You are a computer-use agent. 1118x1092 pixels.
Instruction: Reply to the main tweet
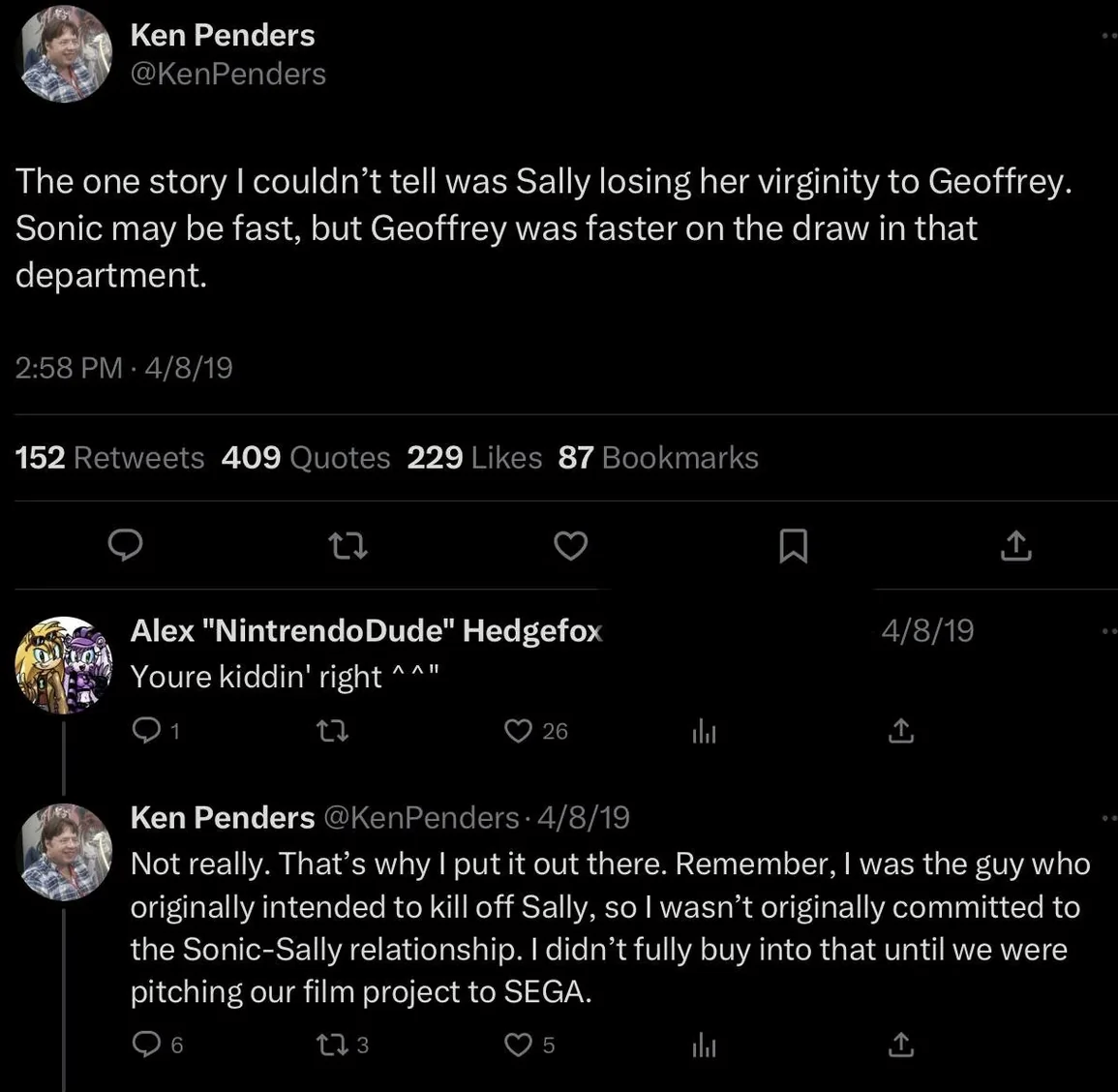pyautogui.click(x=125, y=546)
